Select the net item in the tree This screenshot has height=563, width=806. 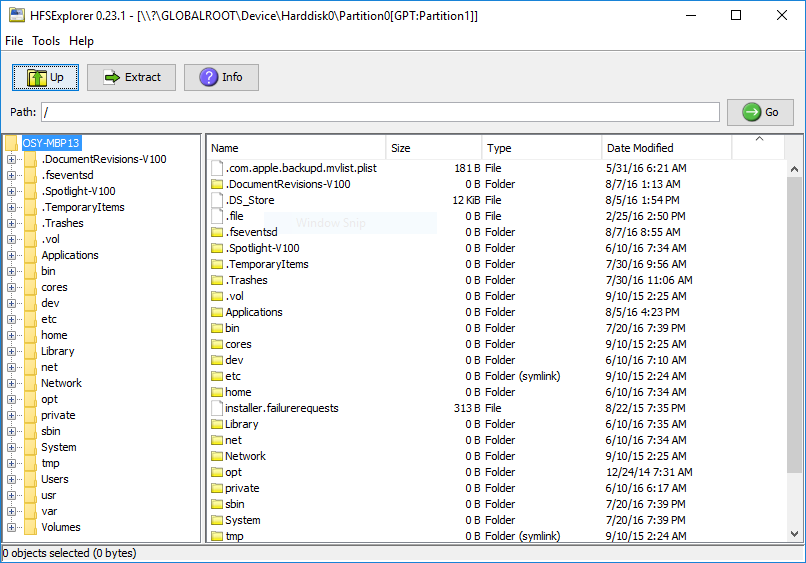(x=49, y=367)
